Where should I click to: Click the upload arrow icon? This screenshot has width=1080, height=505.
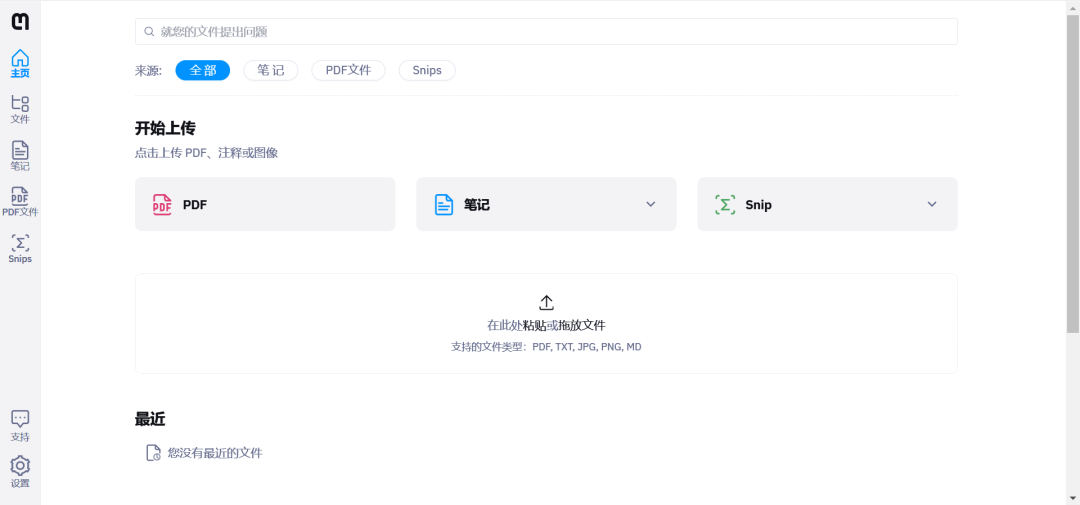pos(546,302)
